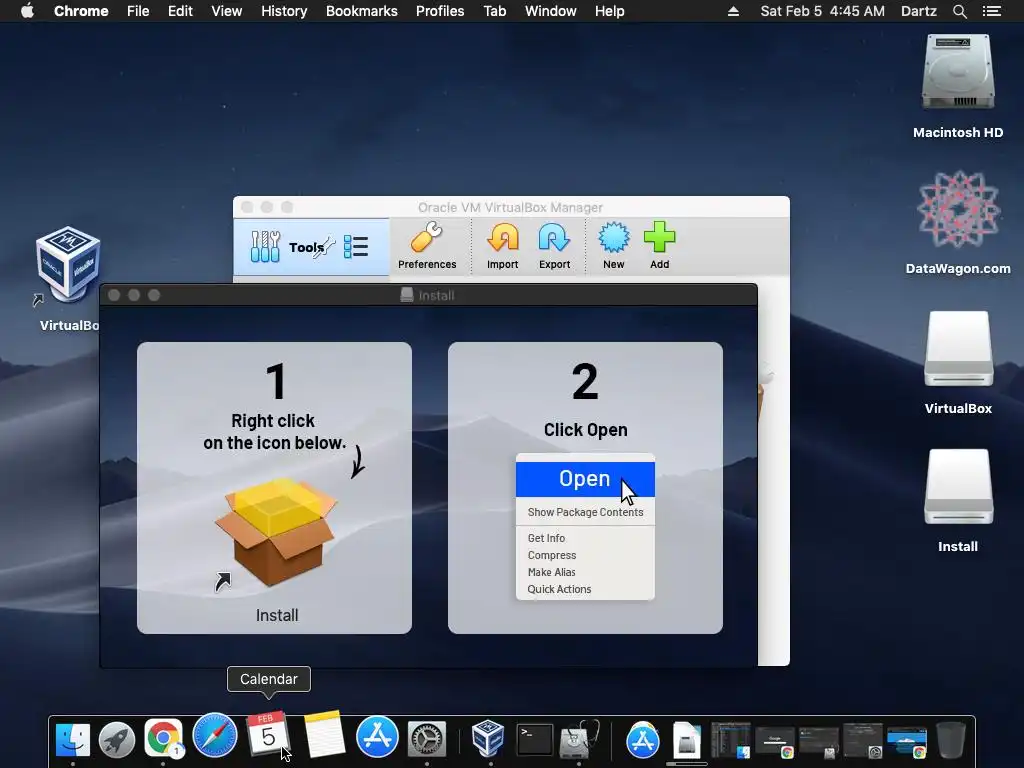Image resolution: width=1024 pixels, height=768 pixels.
Task: Open the Trash in the dock
Action: 951,739
